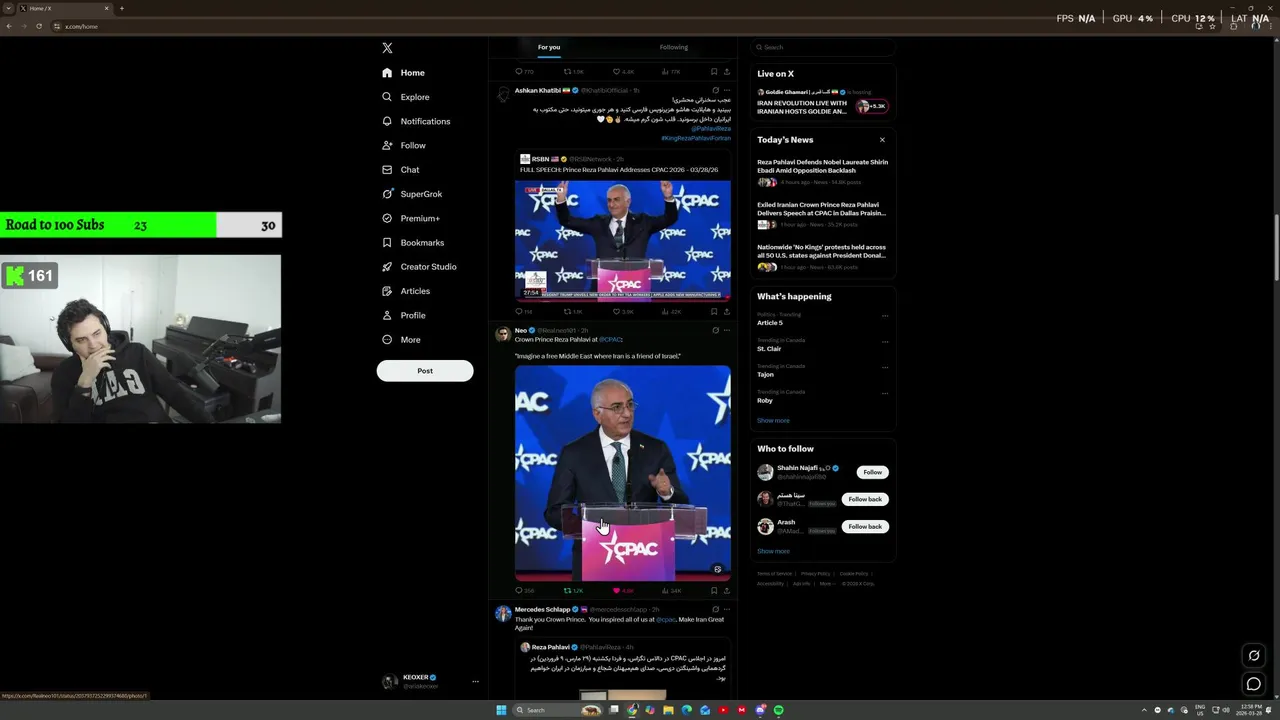Viewport: 1280px width, 720px height.
Task: Open the Home sidebar item
Action: pos(403,73)
